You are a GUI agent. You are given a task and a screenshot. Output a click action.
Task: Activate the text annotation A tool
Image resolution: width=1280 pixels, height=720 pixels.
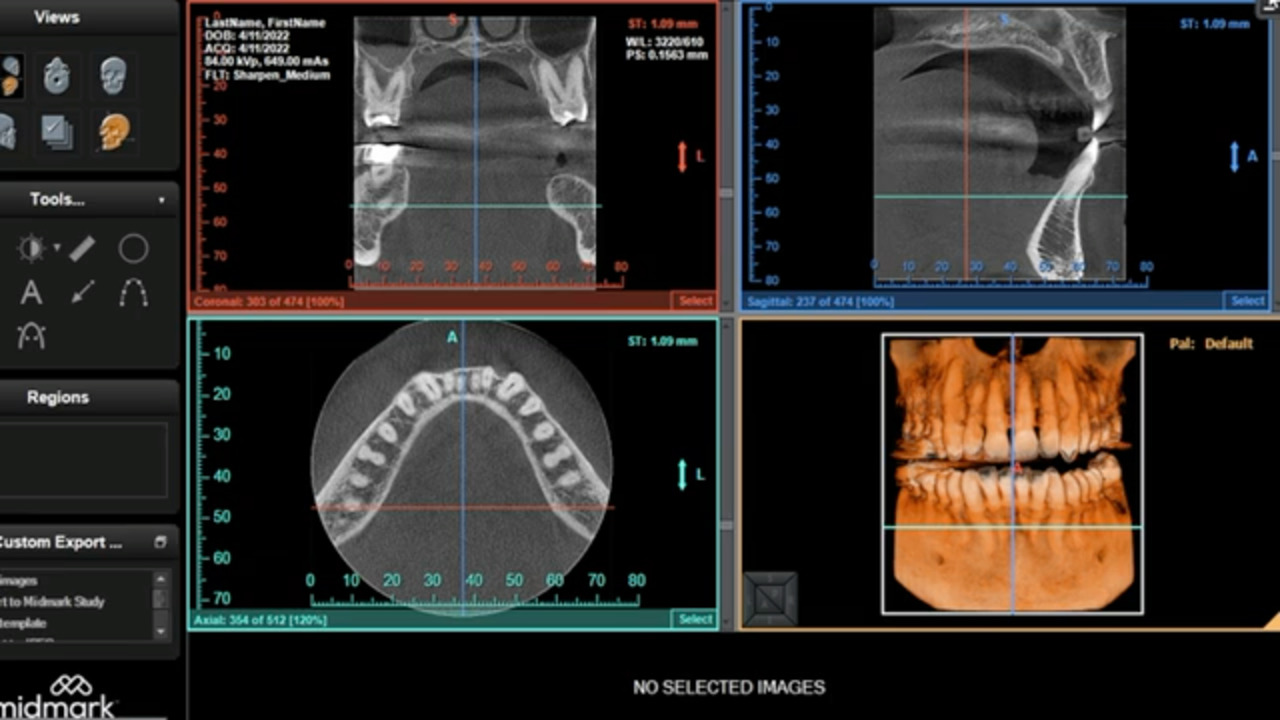click(31, 293)
